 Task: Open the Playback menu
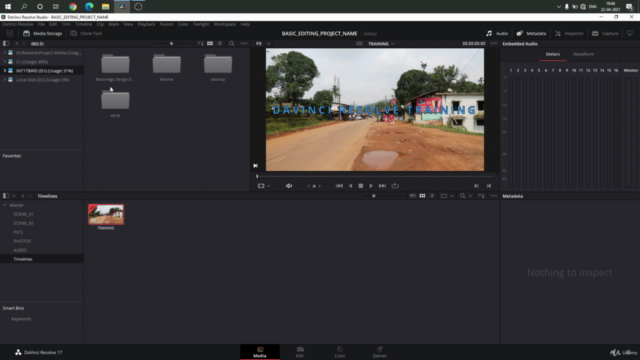tap(146, 24)
